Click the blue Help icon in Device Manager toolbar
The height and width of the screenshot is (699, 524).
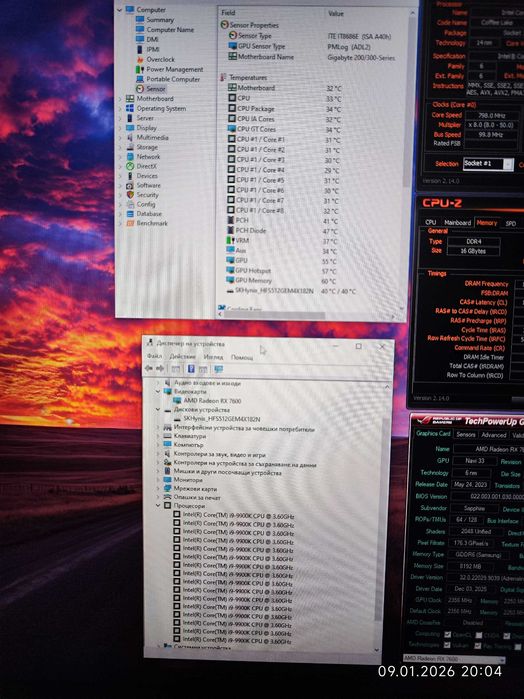[x=191, y=369]
